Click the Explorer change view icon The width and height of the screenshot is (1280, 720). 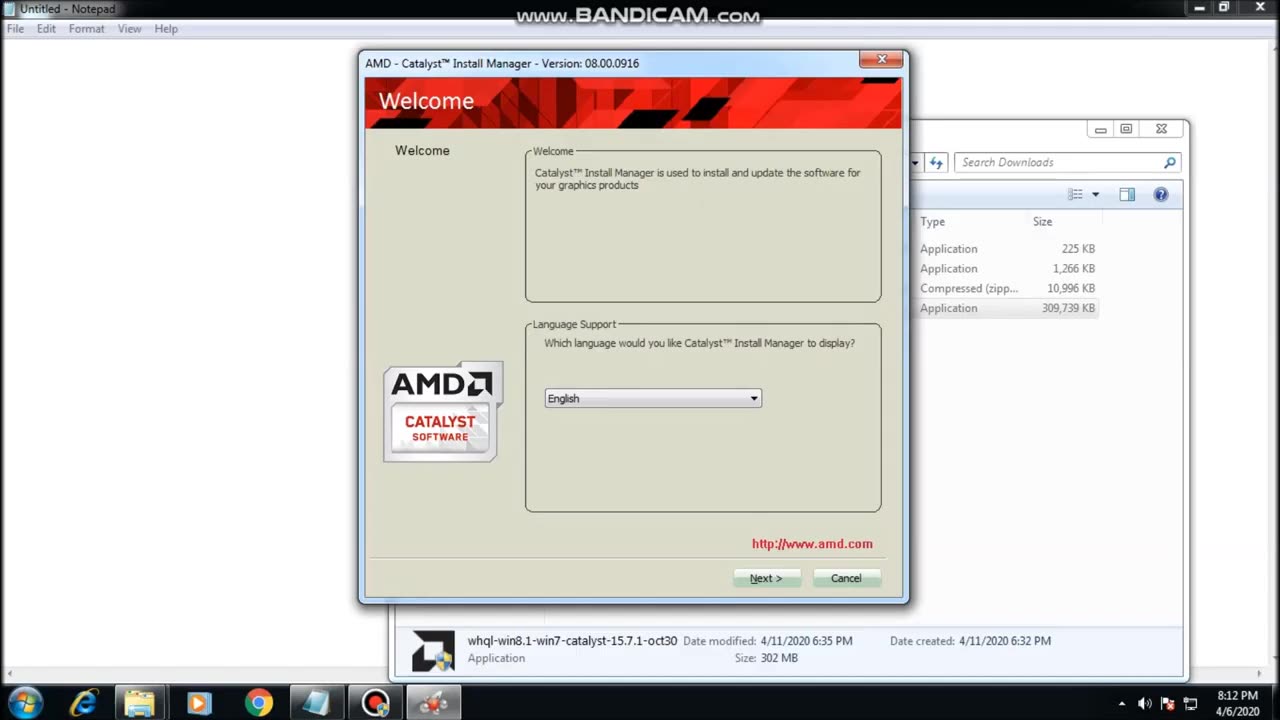point(1075,195)
